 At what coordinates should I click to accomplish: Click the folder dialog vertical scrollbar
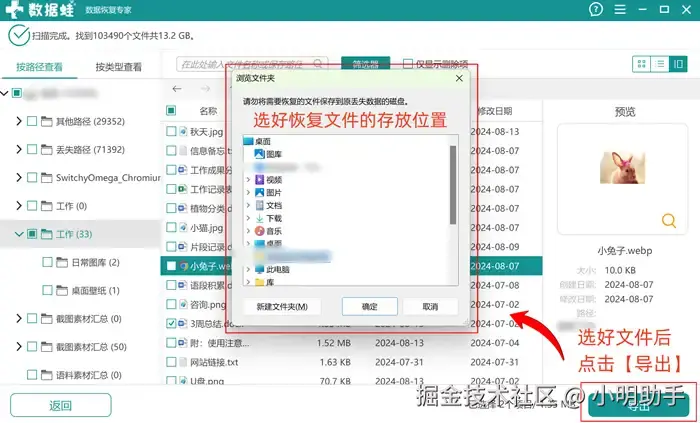(453, 185)
